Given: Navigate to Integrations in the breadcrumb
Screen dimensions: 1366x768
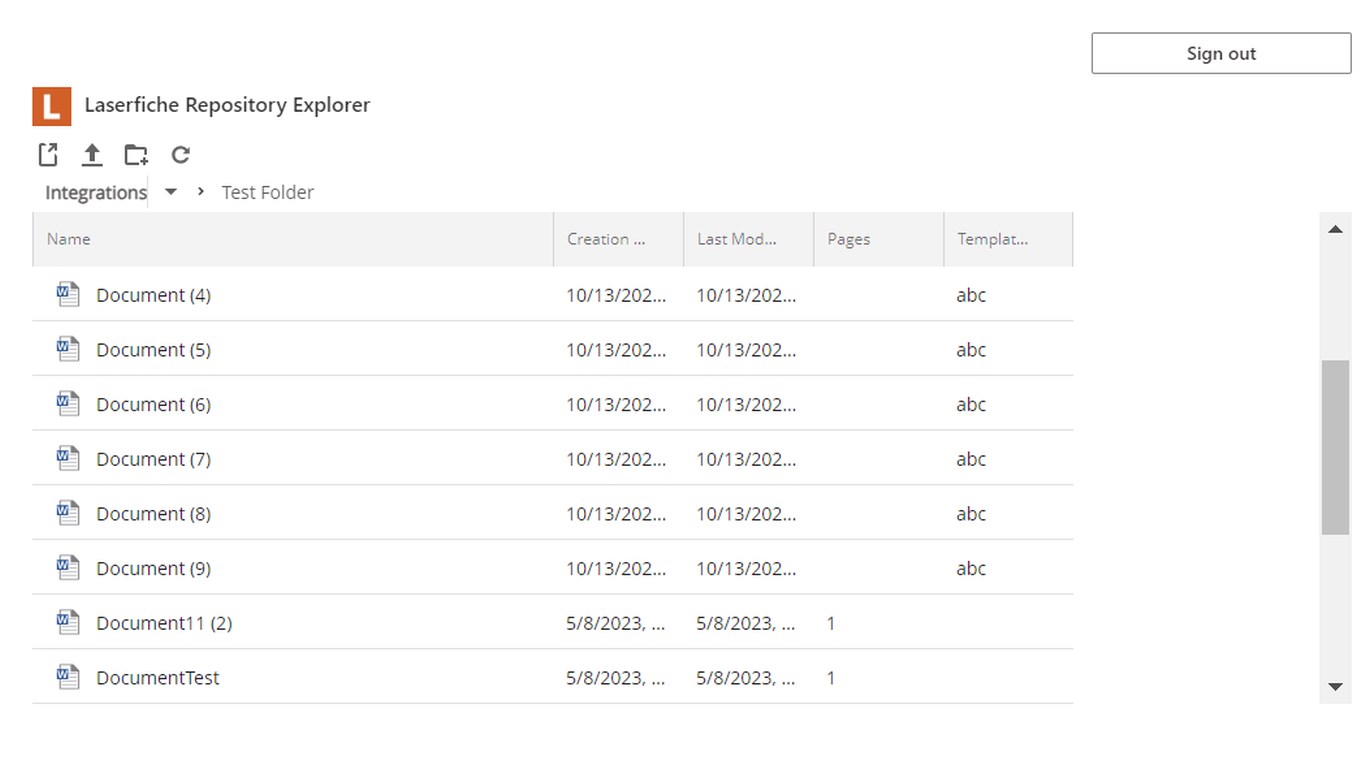Looking at the screenshot, I should (96, 193).
